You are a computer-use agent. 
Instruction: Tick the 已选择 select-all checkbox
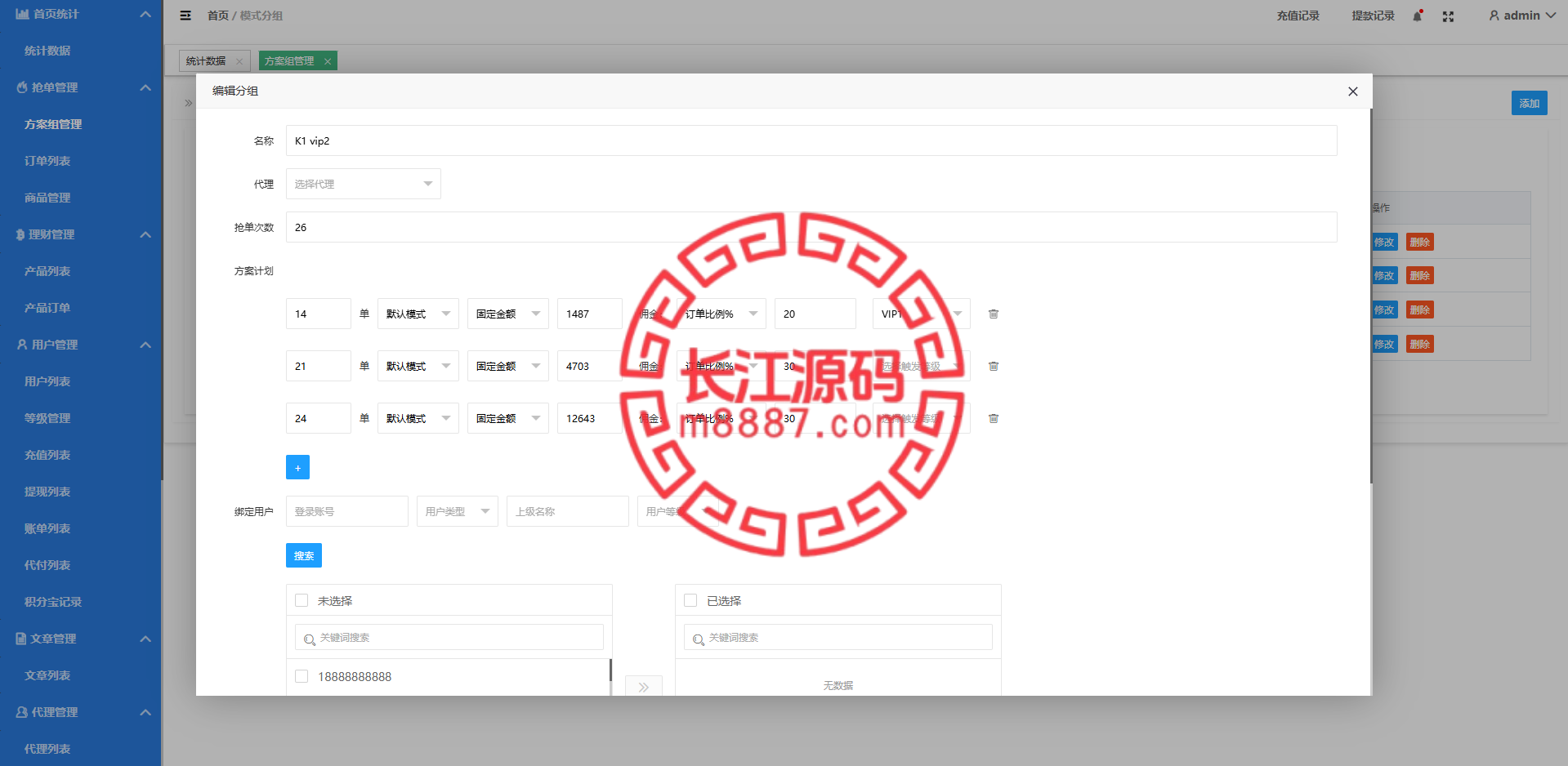point(690,600)
